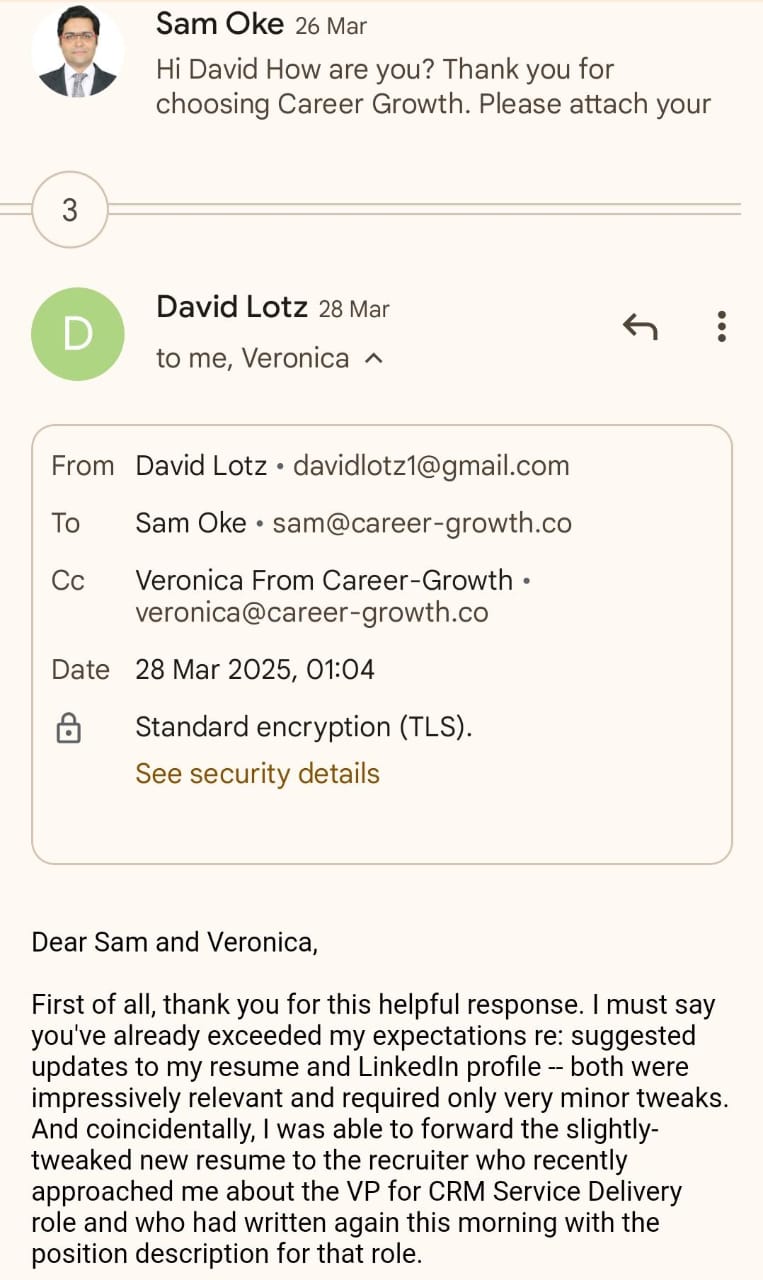Tap the Dear Sam and Veronica greeting
The height and width of the screenshot is (1280, 763).
(x=175, y=942)
